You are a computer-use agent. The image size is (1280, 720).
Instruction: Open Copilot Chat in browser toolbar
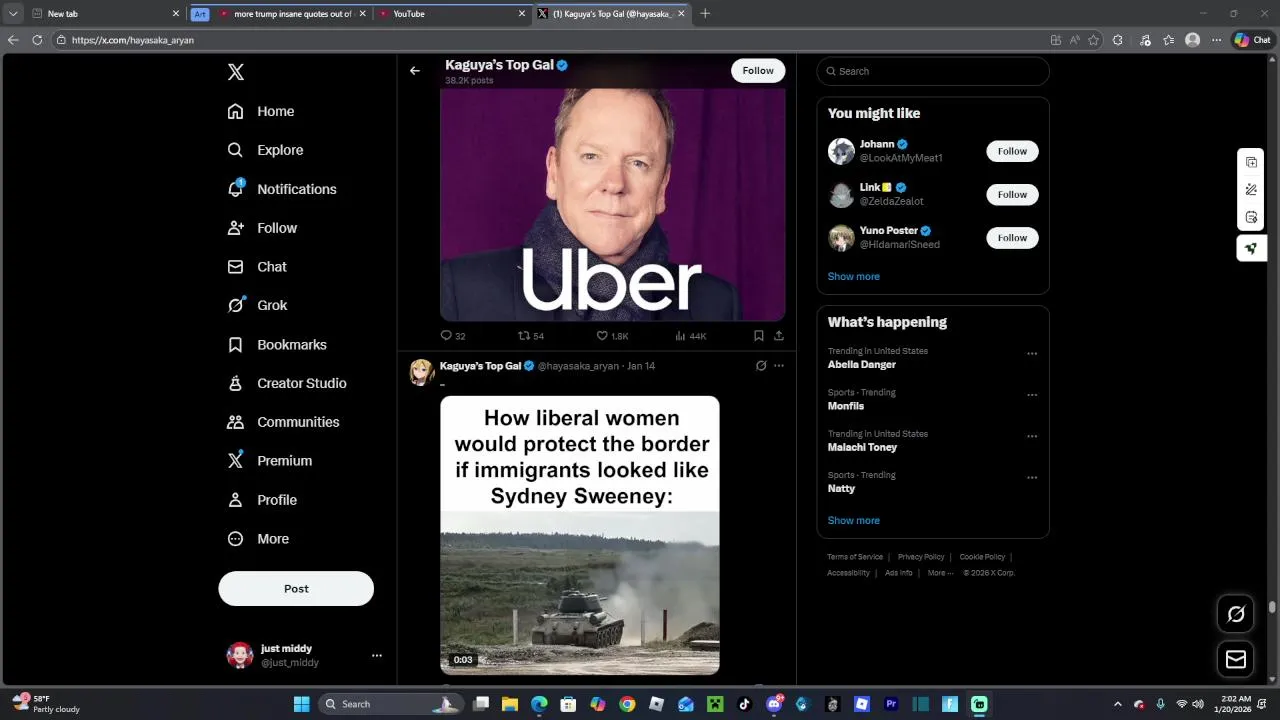coord(1252,40)
